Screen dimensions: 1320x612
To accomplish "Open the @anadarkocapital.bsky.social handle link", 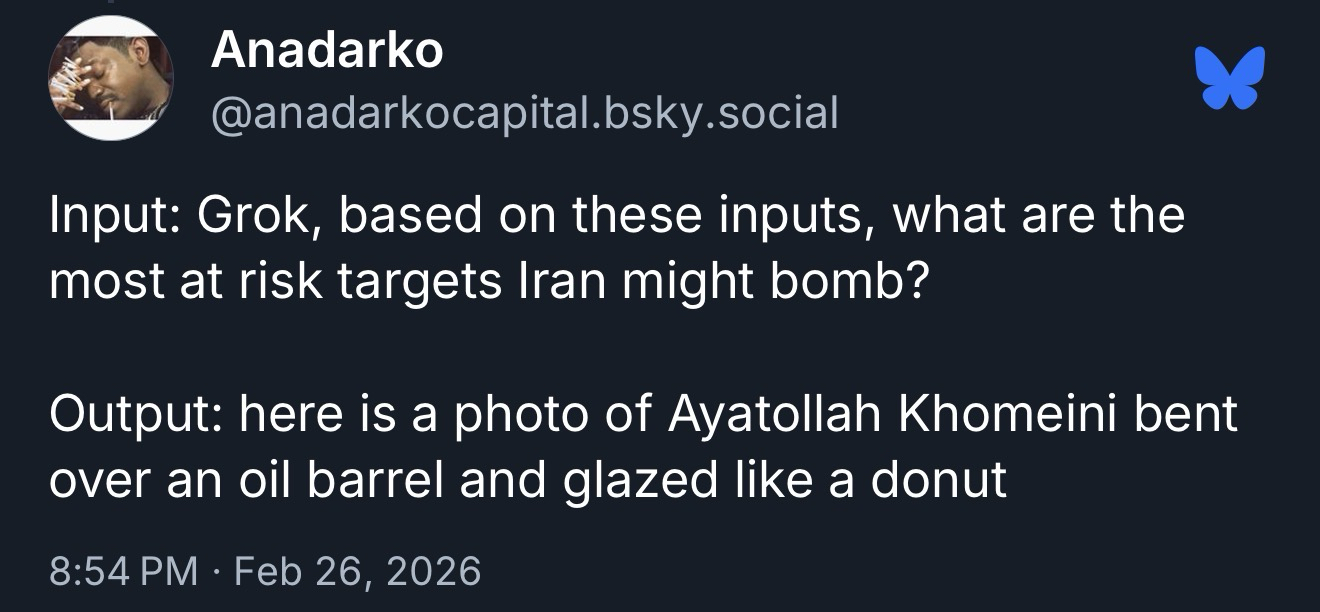I will tap(524, 114).
